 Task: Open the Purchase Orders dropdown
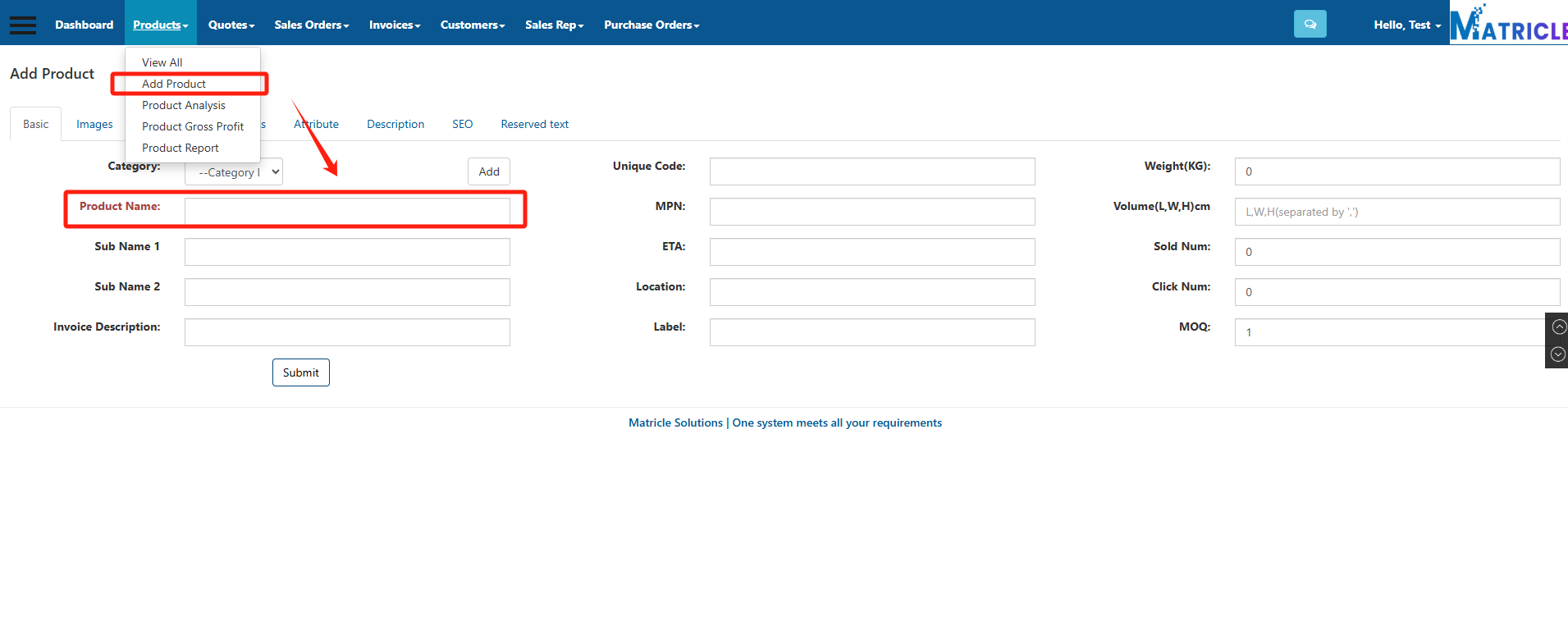[x=652, y=25]
